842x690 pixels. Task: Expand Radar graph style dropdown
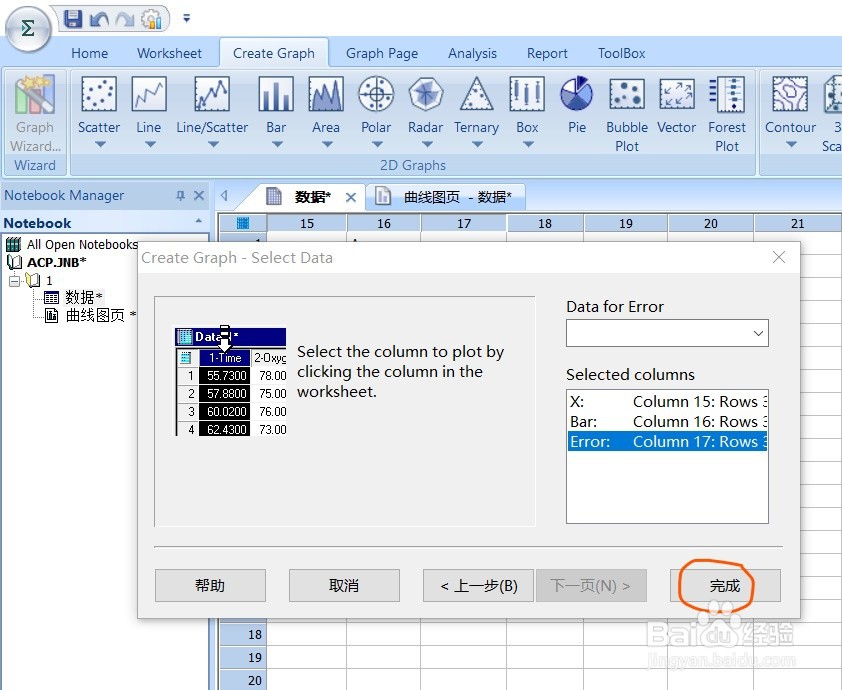point(427,144)
